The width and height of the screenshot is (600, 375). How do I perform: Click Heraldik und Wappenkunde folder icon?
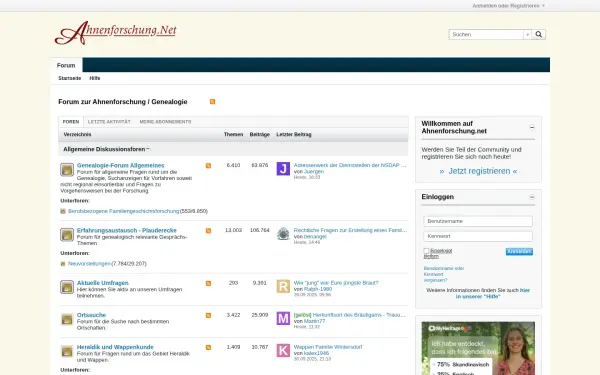point(67,351)
